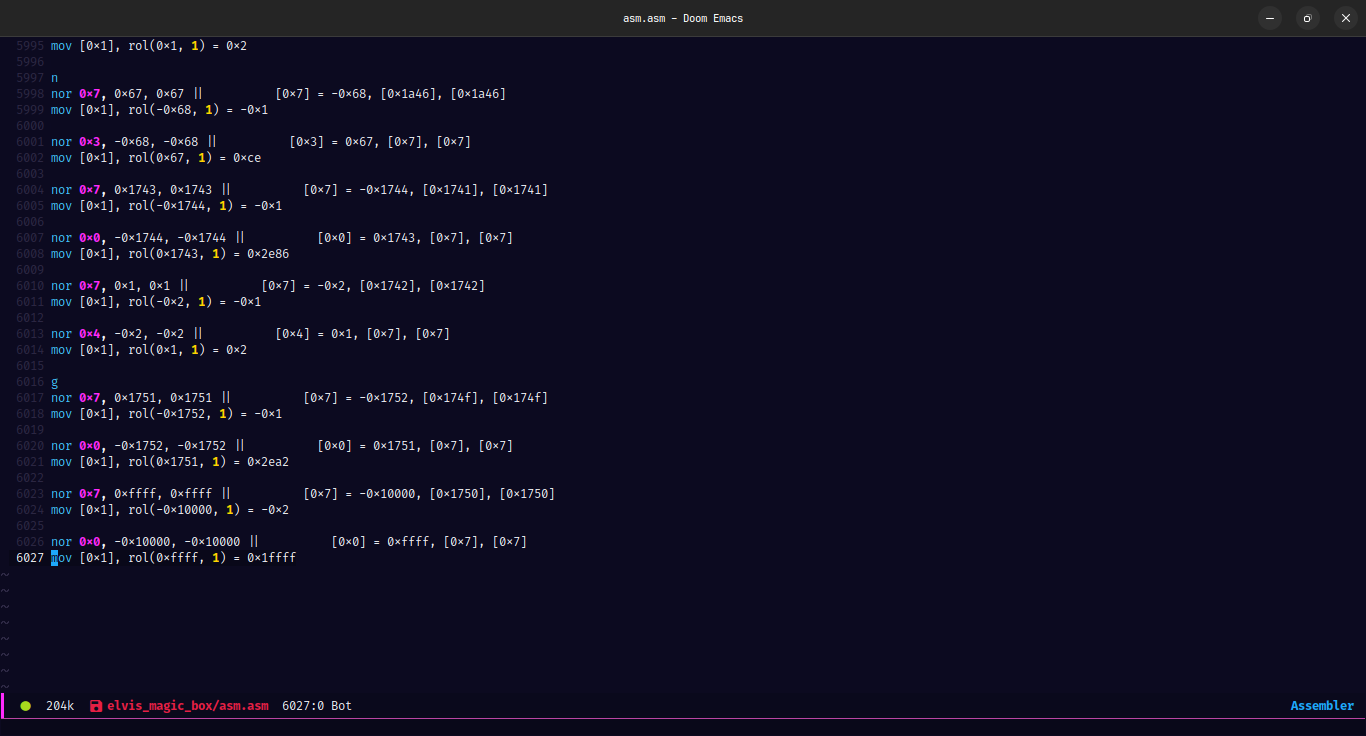Click the red save icon in modeline

pyautogui.click(x=96, y=706)
